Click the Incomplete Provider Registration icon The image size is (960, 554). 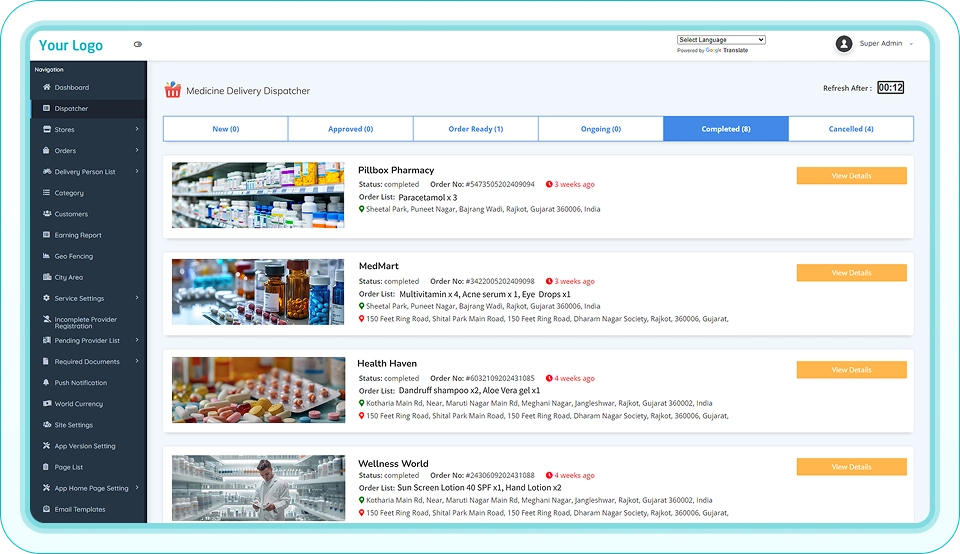tap(47, 319)
